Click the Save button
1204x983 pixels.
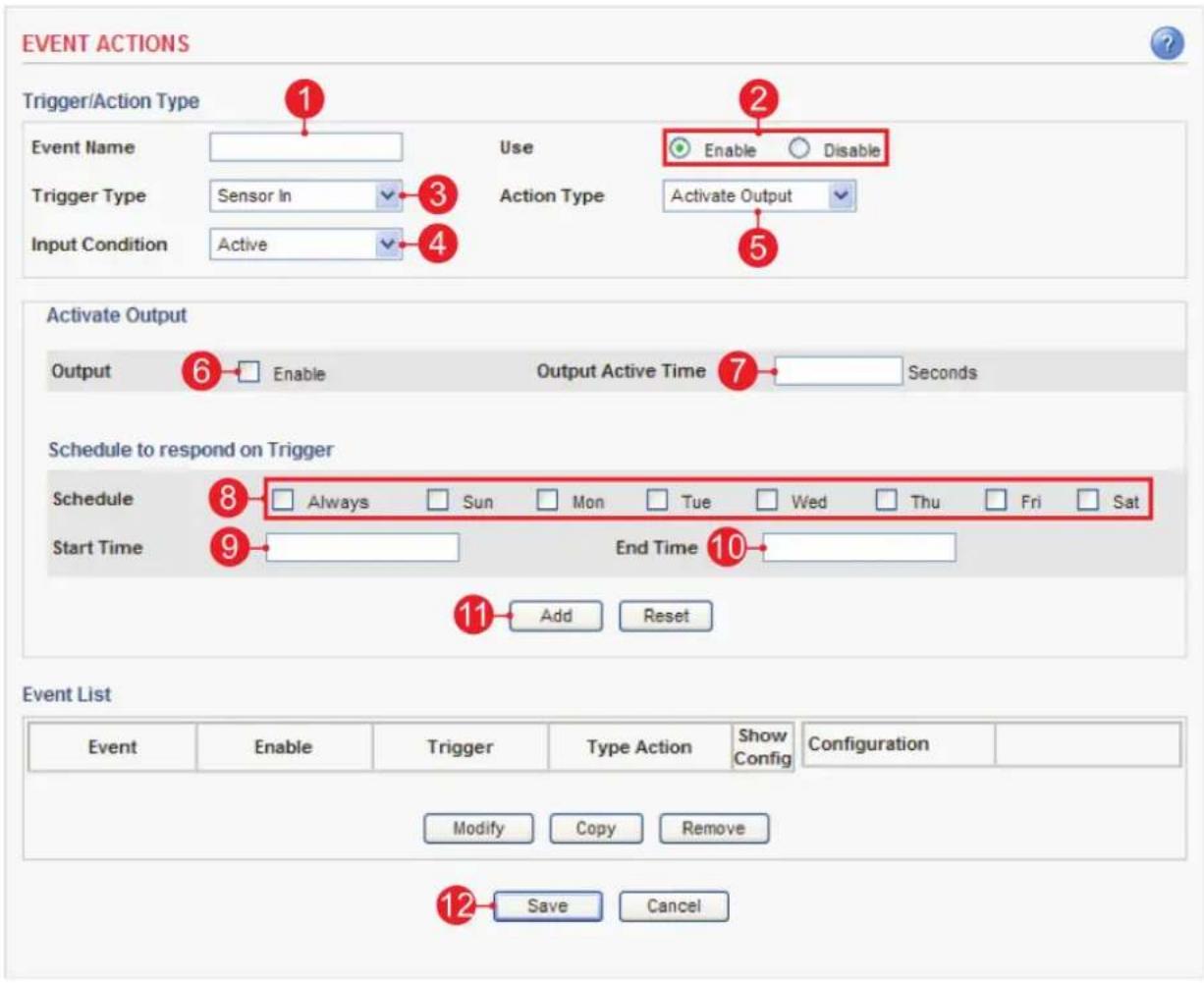(547, 905)
